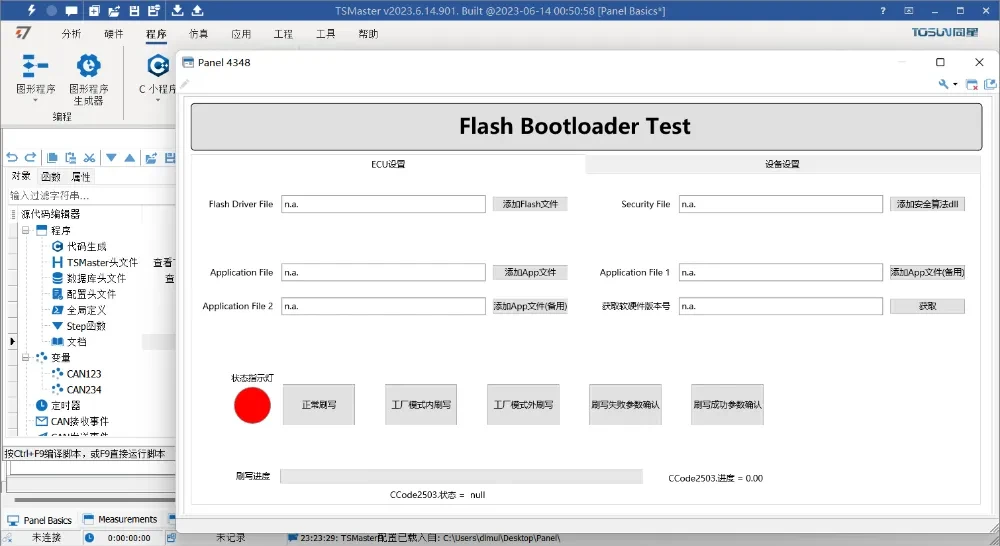The height and width of the screenshot is (546, 1000).
Task: Click the 正常刷写 button
Action: click(x=318, y=405)
